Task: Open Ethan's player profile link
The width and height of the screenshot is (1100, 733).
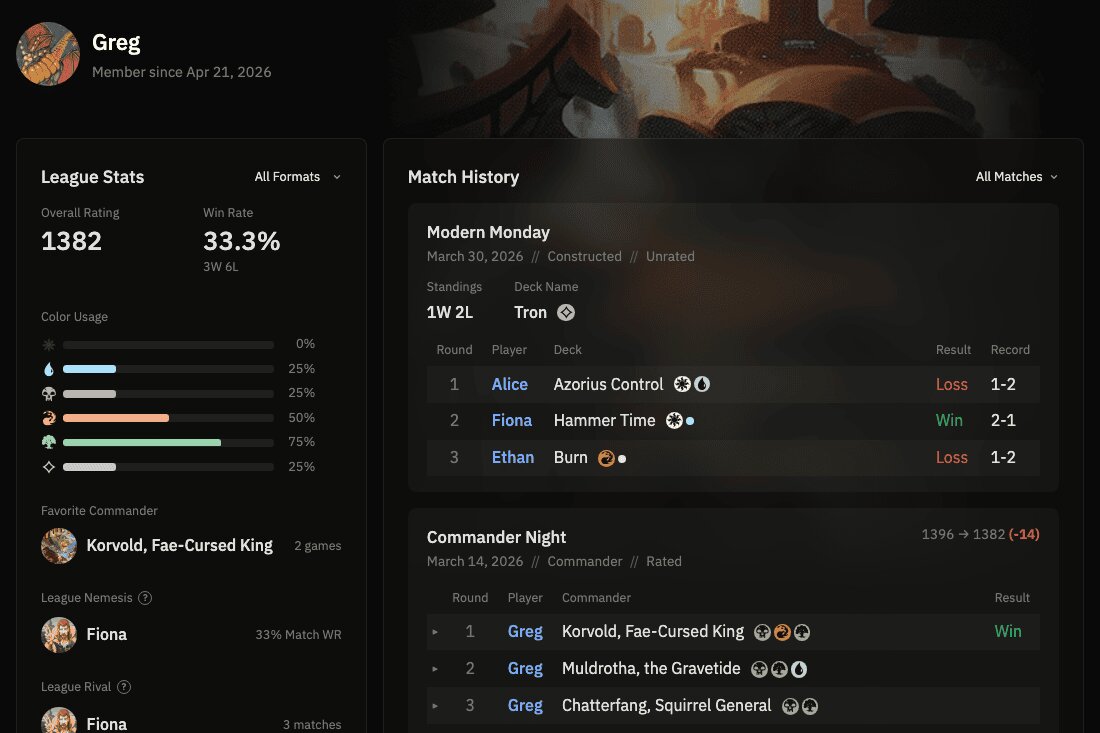Action: coord(513,457)
